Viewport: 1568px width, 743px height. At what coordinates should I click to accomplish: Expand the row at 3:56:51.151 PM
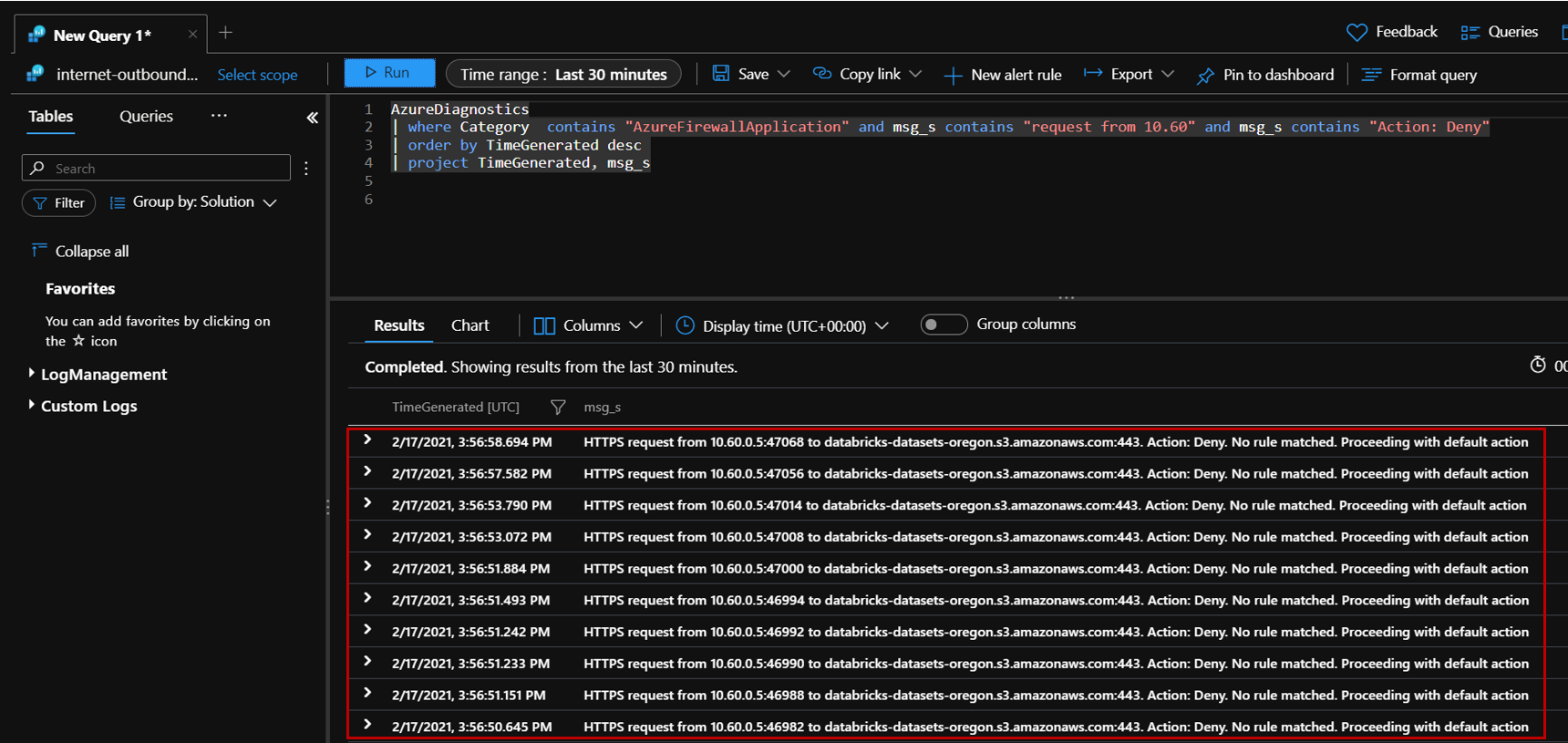pos(367,693)
